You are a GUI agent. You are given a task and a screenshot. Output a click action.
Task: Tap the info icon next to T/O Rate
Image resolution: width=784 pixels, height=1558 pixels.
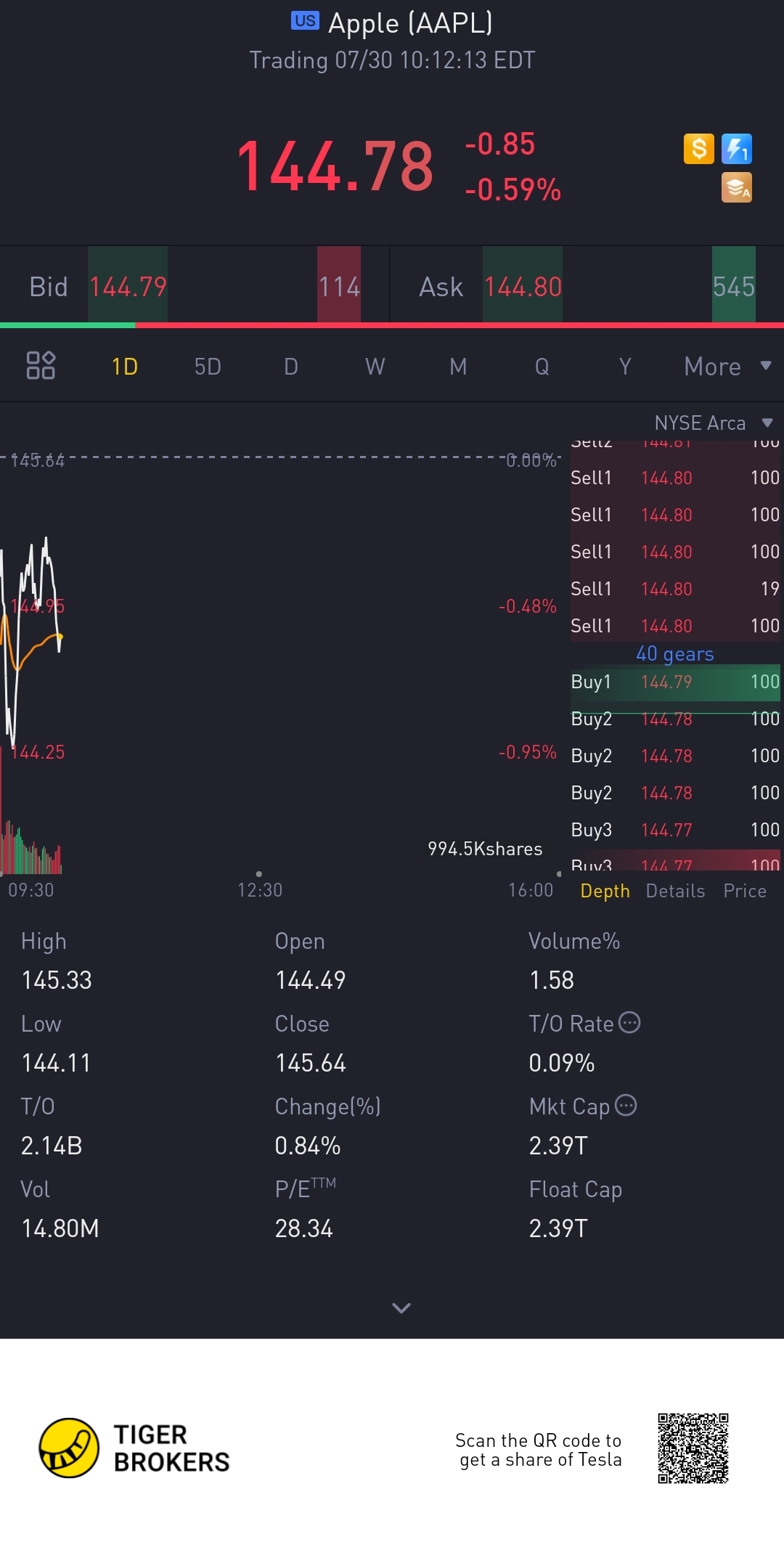tap(629, 1022)
